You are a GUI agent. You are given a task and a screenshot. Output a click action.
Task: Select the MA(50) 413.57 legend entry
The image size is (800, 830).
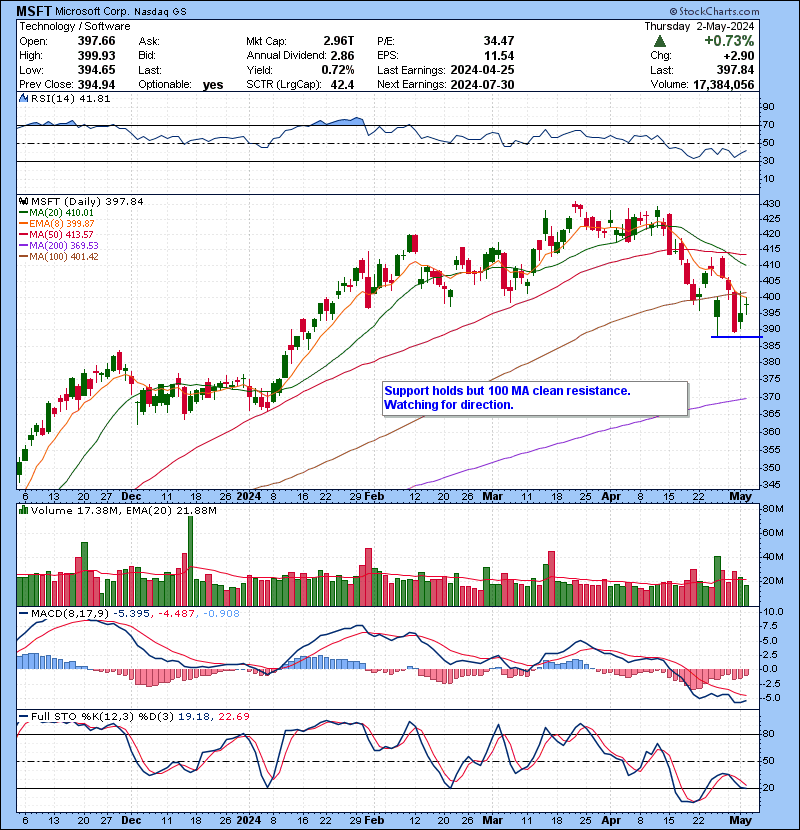pos(56,234)
